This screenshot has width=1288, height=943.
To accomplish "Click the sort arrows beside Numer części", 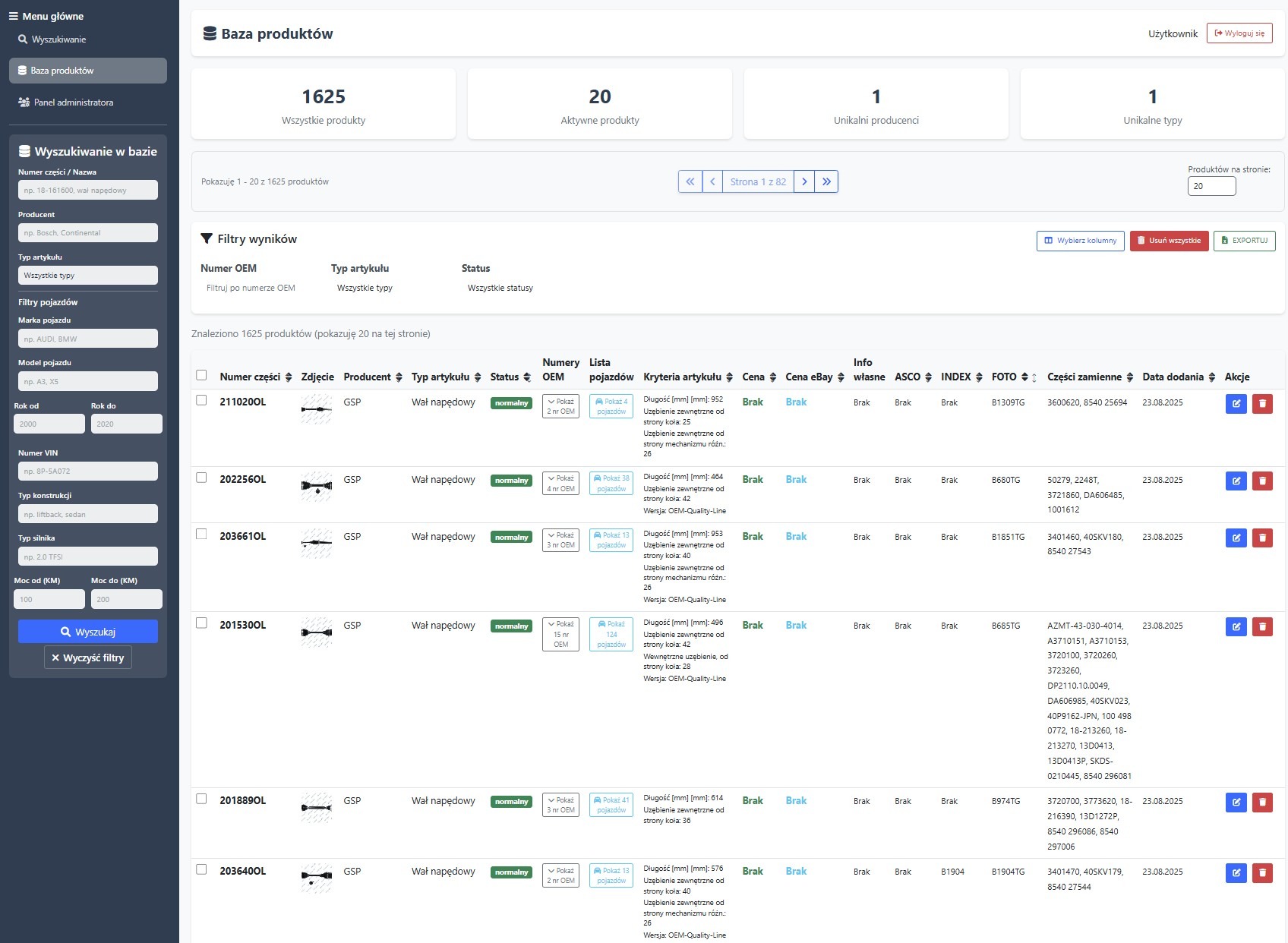I will pos(289,377).
